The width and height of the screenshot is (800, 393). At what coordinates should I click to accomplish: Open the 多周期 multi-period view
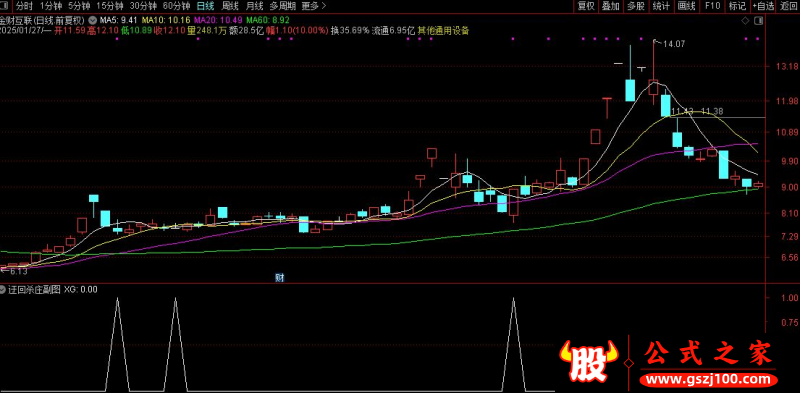point(282,6)
